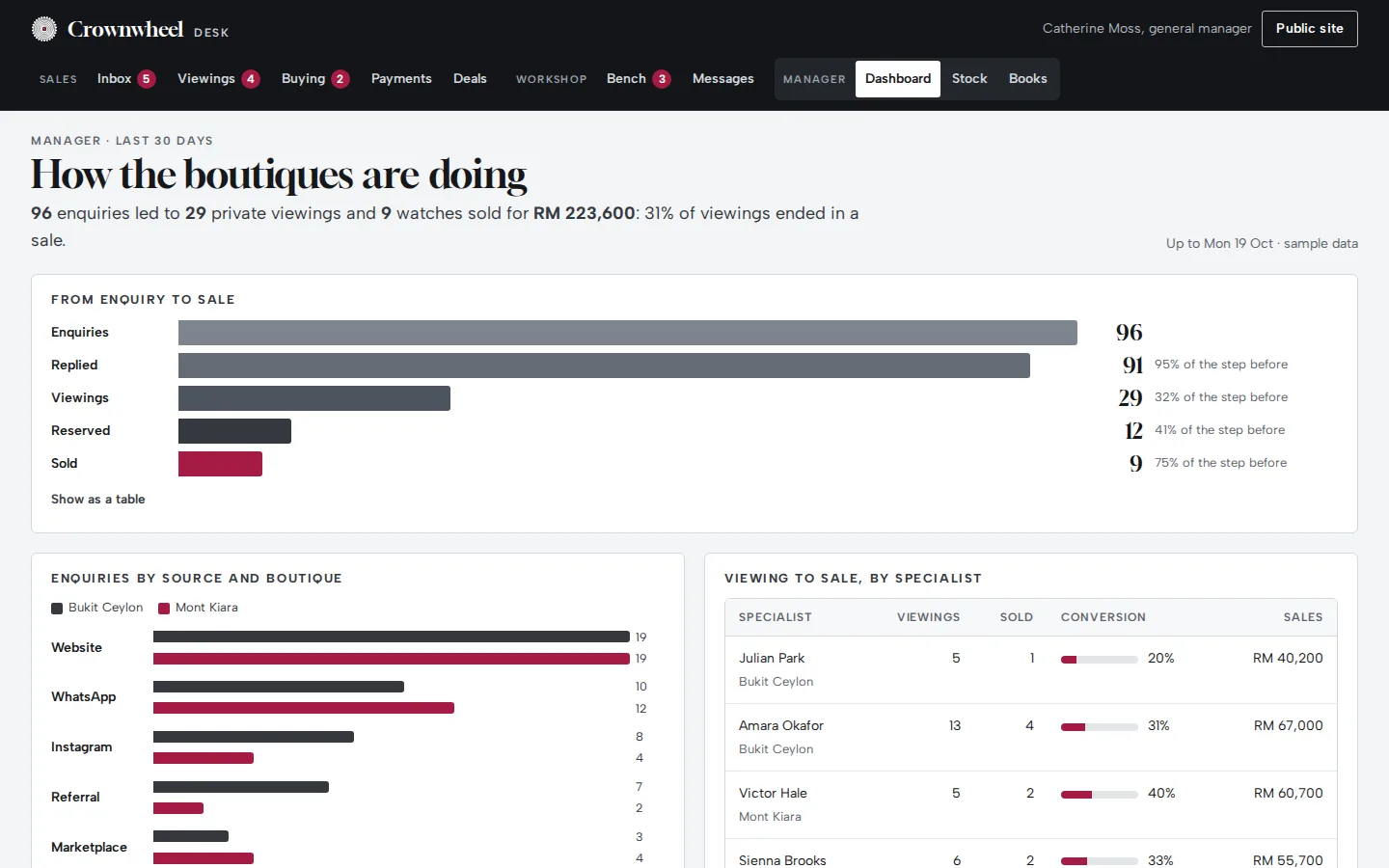The width and height of the screenshot is (1389, 868).
Task: Click the RM 60,700 sales value
Action: (x=1288, y=793)
